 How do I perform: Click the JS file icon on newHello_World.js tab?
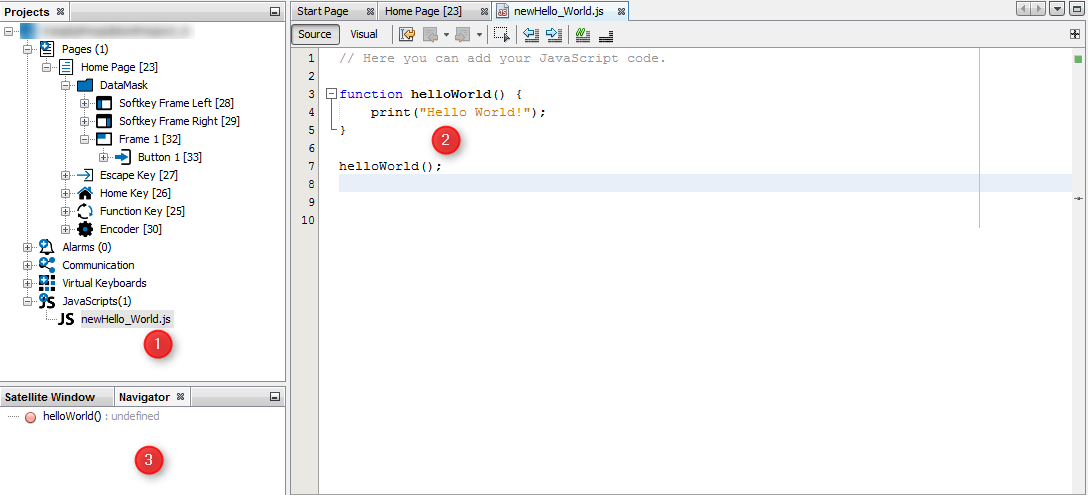click(503, 12)
